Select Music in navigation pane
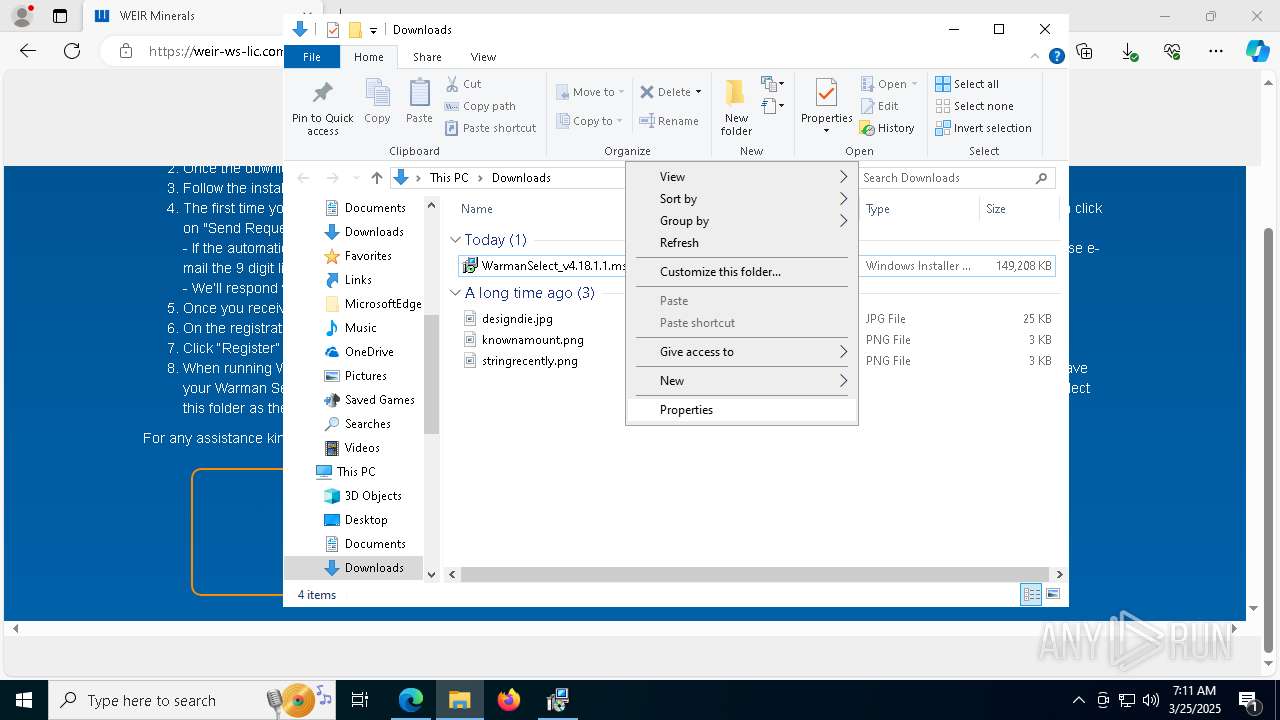The height and width of the screenshot is (720, 1280). click(x=360, y=328)
